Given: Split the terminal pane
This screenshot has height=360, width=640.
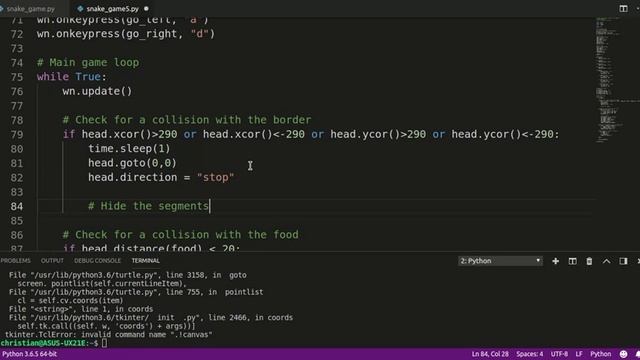Looking at the screenshot, I should 573,261.
